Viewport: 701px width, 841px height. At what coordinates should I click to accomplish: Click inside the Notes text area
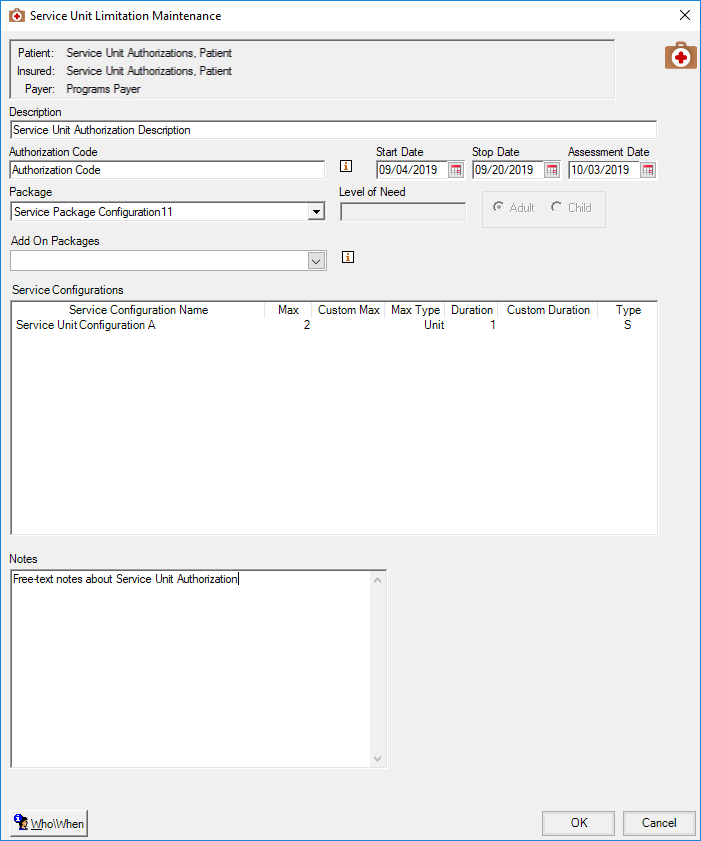click(190, 669)
